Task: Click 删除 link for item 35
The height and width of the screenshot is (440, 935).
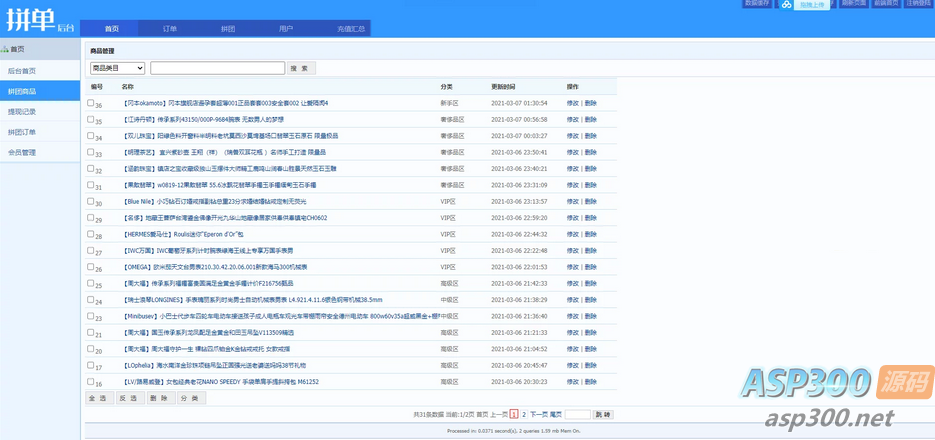Action: coord(591,120)
